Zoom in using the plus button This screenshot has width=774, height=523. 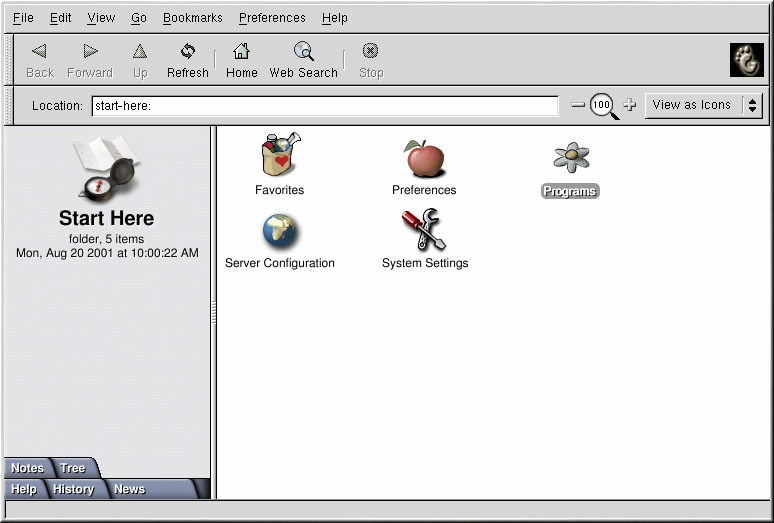630,105
